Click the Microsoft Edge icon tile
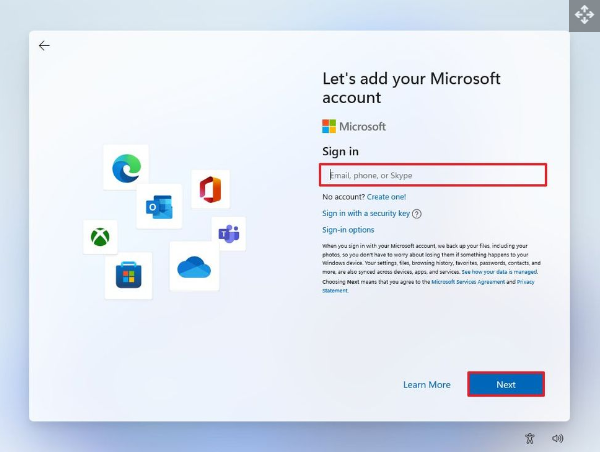The width and height of the screenshot is (600, 452). pyautogui.click(x=126, y=167)
